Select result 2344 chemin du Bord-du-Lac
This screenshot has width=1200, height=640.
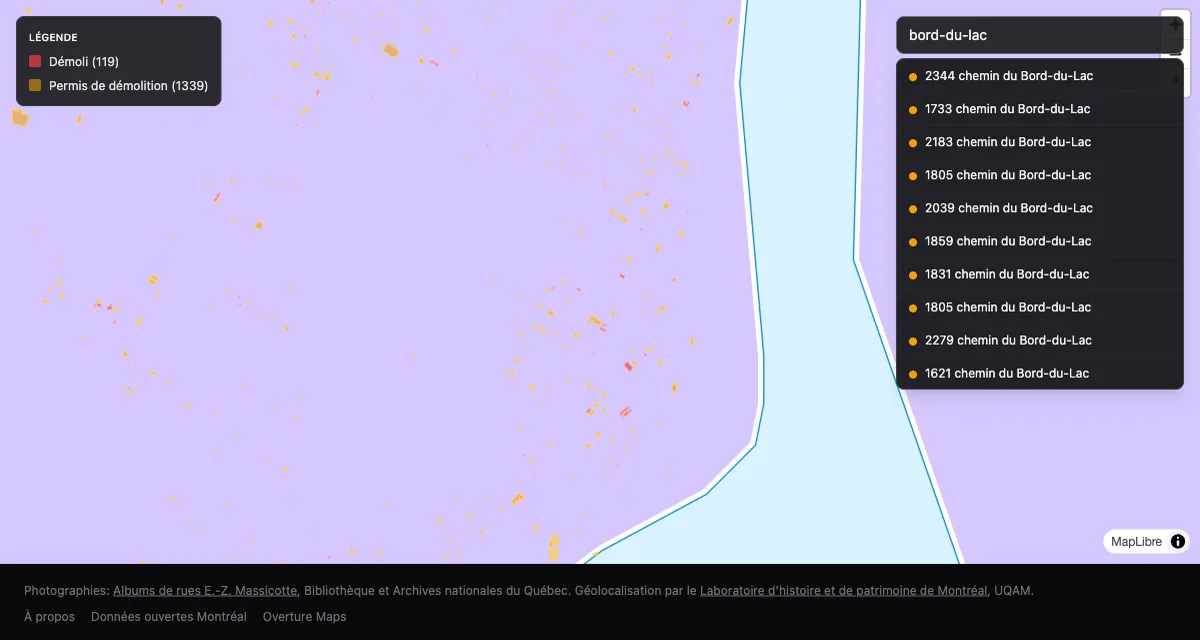(1040, 76)
